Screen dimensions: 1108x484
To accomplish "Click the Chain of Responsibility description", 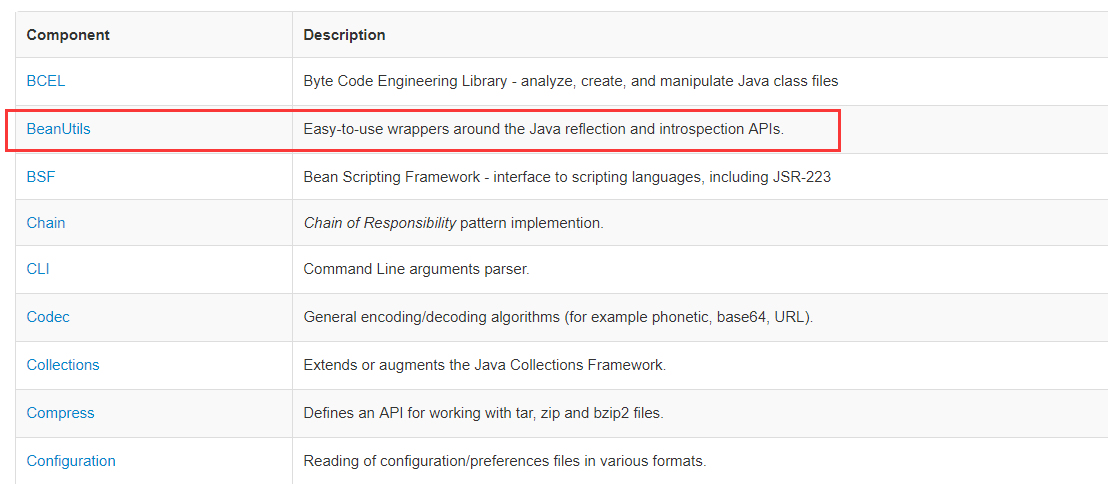I will 453,223.
